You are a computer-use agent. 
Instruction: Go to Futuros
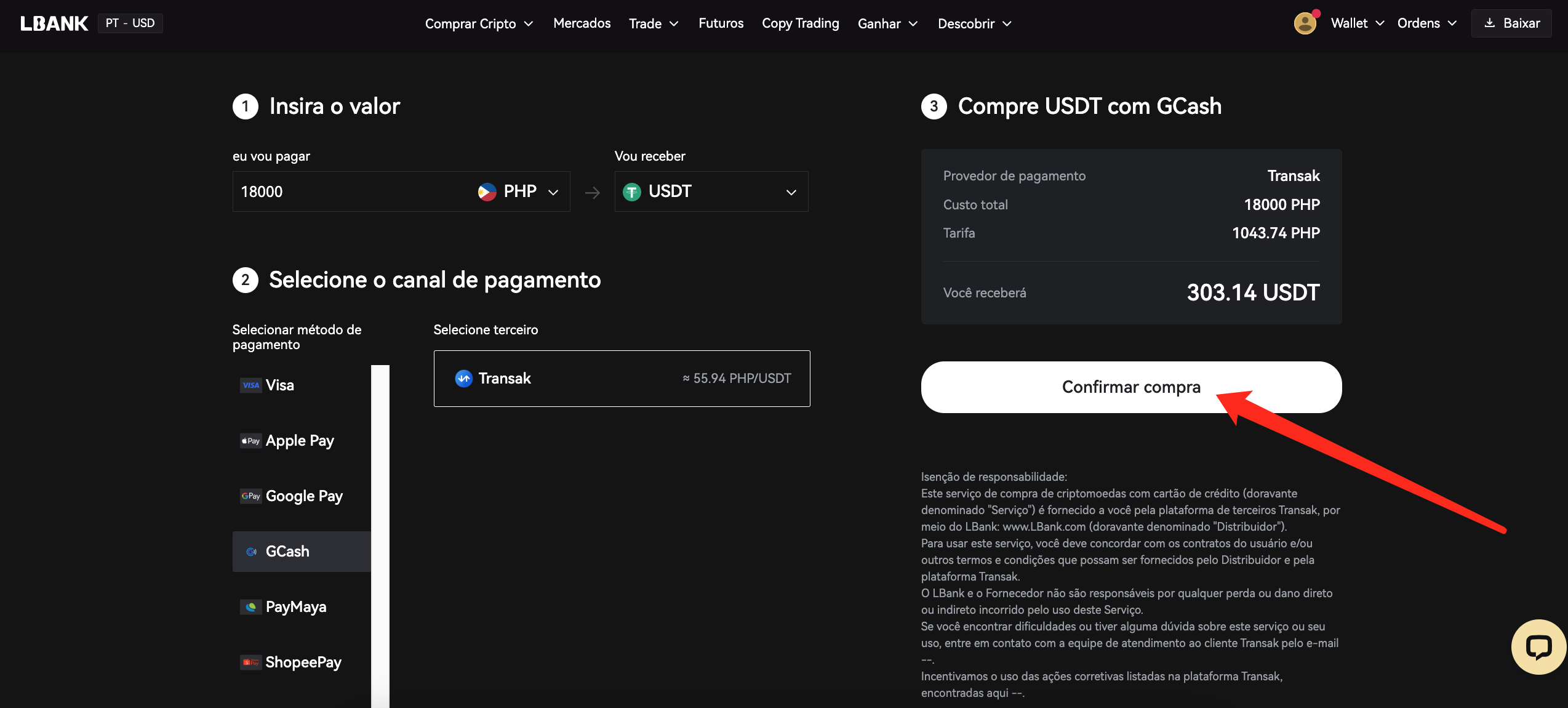pos(721,23)
